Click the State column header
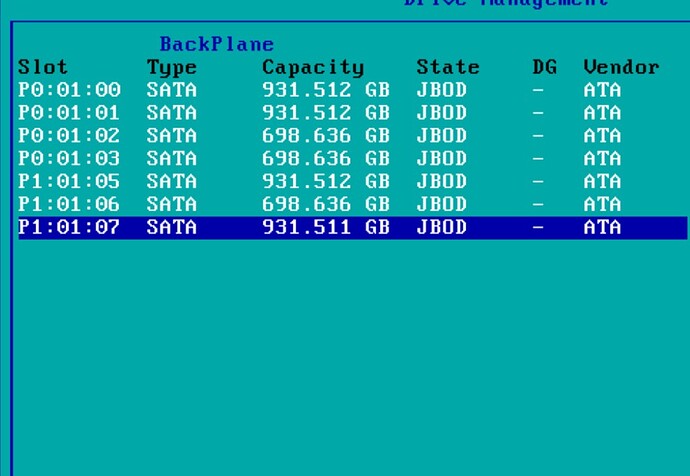690x476 pixels. pos(448,67)
